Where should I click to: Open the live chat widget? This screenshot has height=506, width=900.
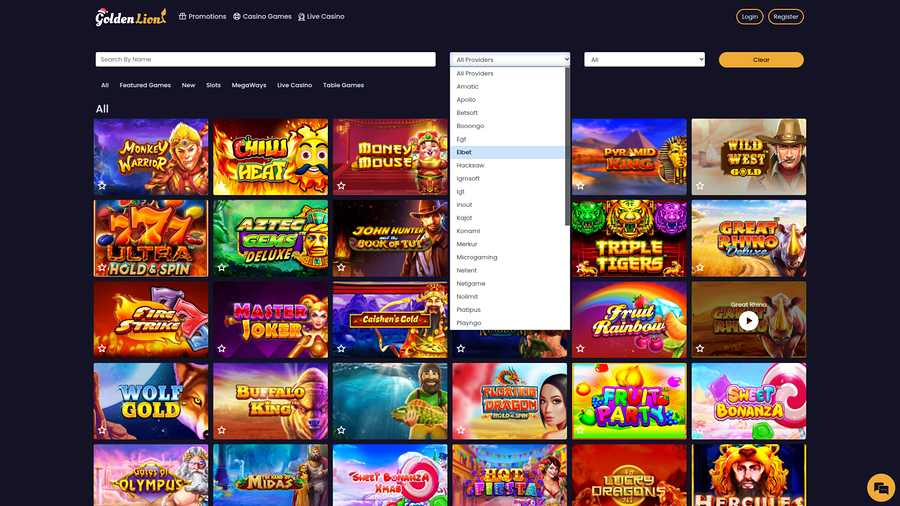tap(881, 488)
